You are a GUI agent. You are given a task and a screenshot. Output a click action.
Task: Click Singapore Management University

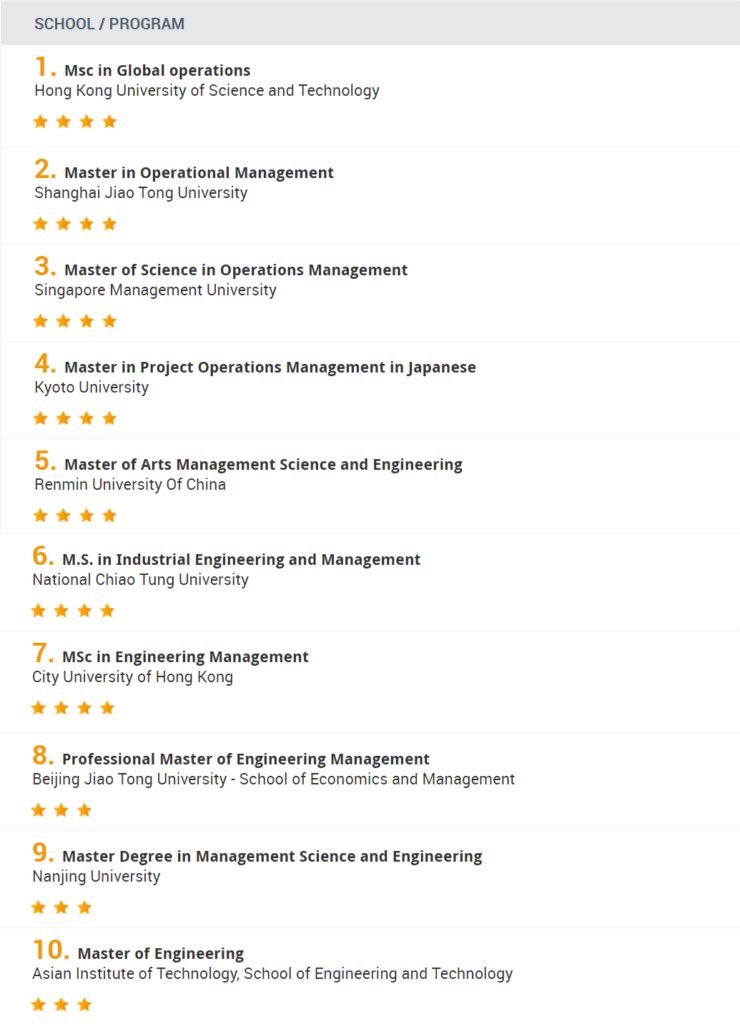click(x=155, y=290)
